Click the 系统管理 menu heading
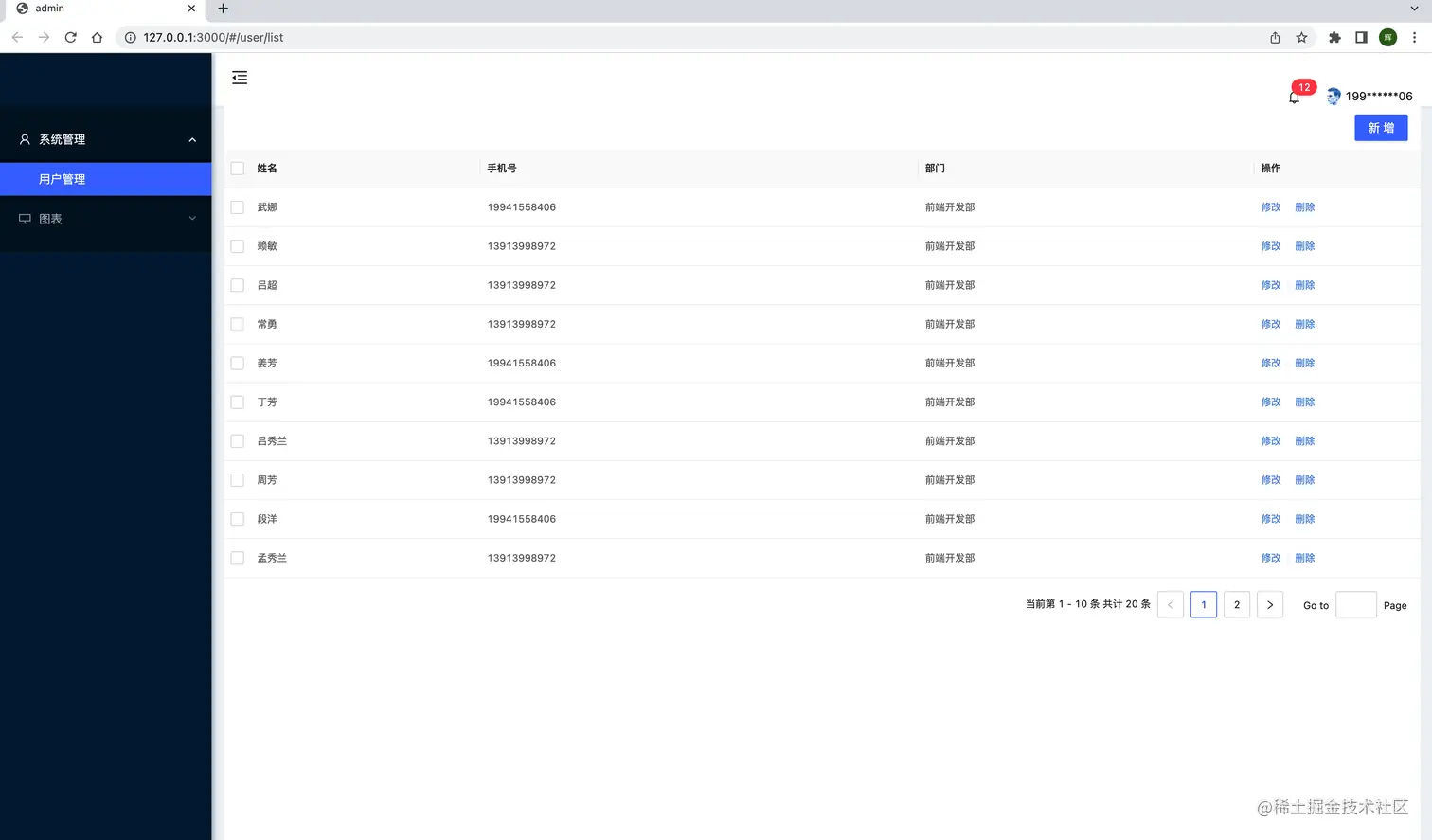The width and height of the screenshot is (1432, 840). click(106, 139)
